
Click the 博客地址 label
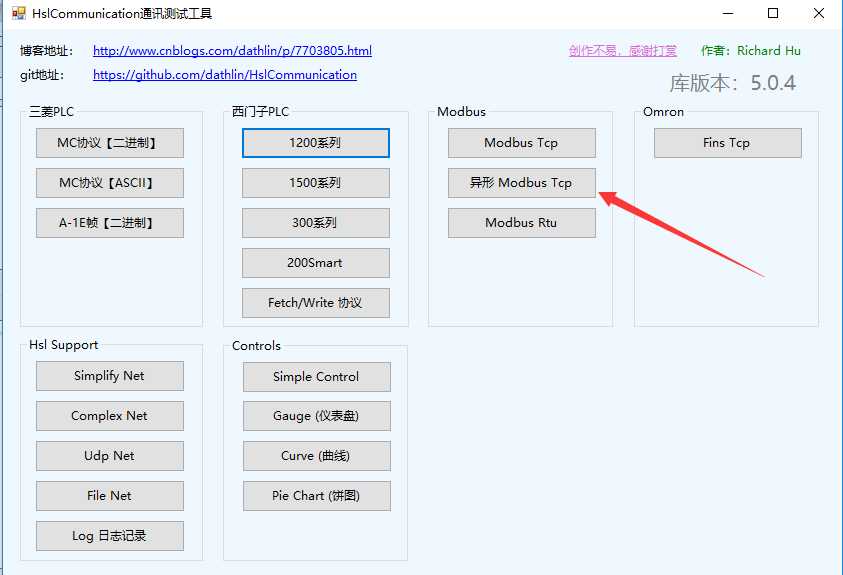pos(46,51)
